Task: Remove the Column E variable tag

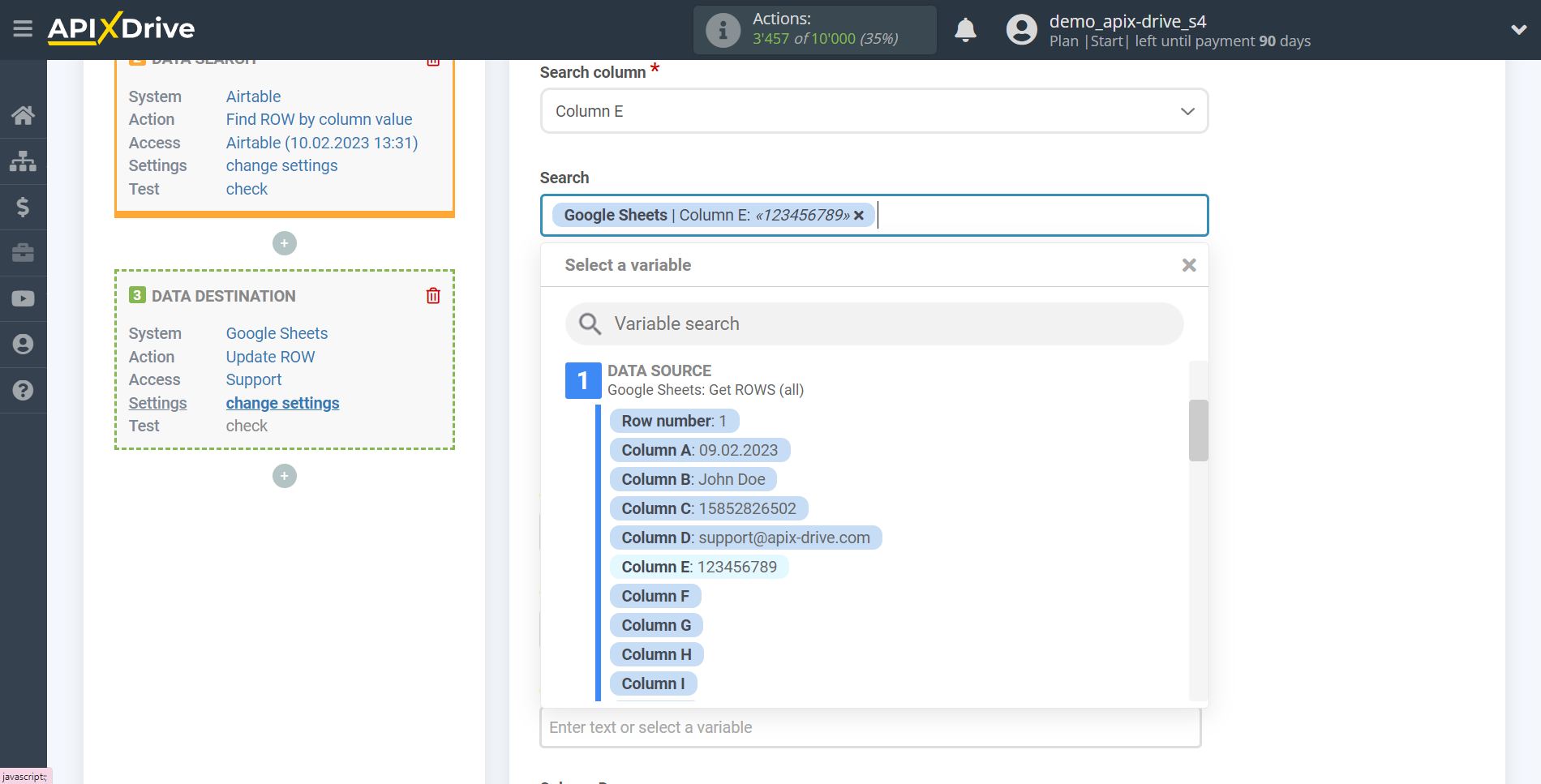Action: pyautogui.click(x=859, y=216)
